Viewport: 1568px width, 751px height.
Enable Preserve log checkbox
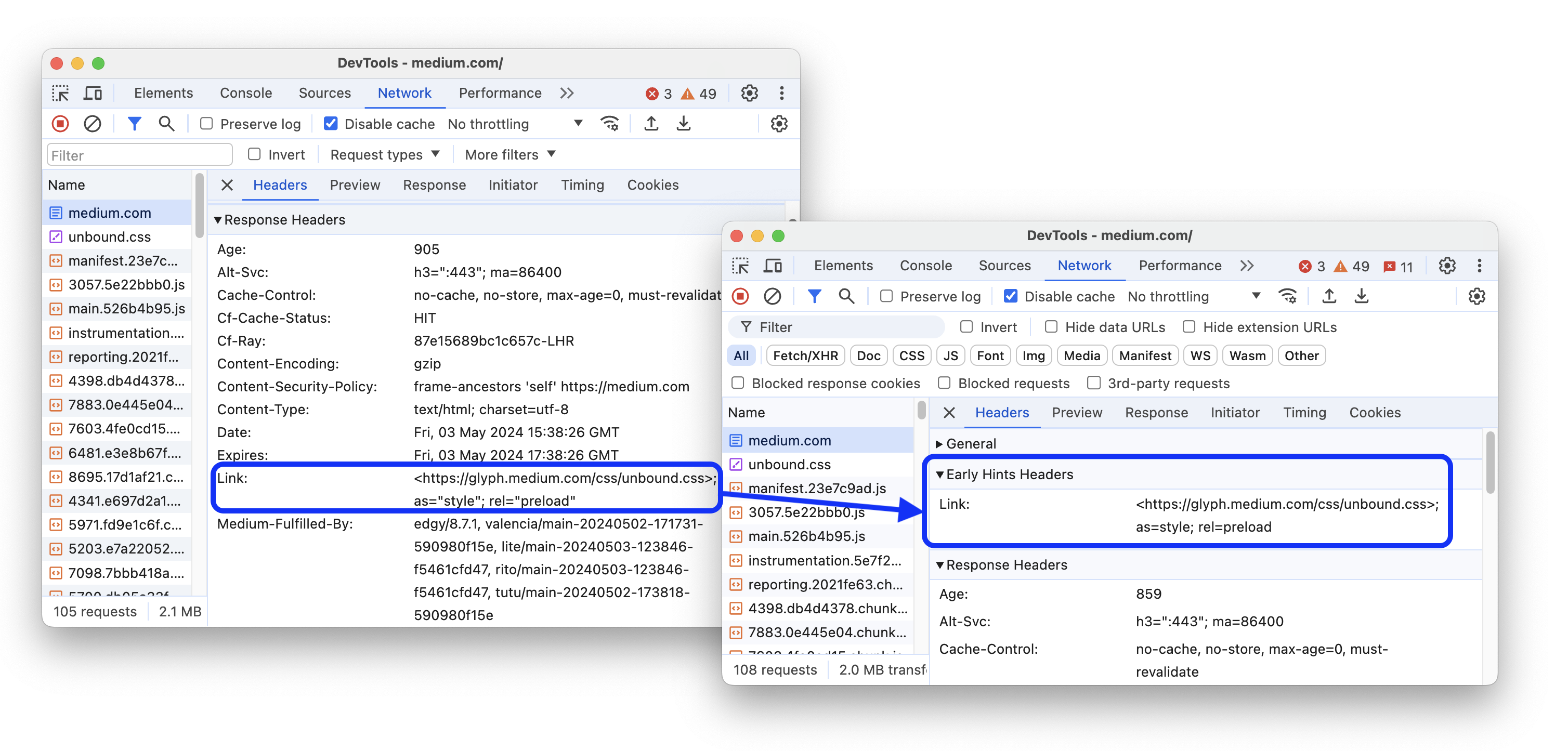pyautogui.click(x=205, y=124)
